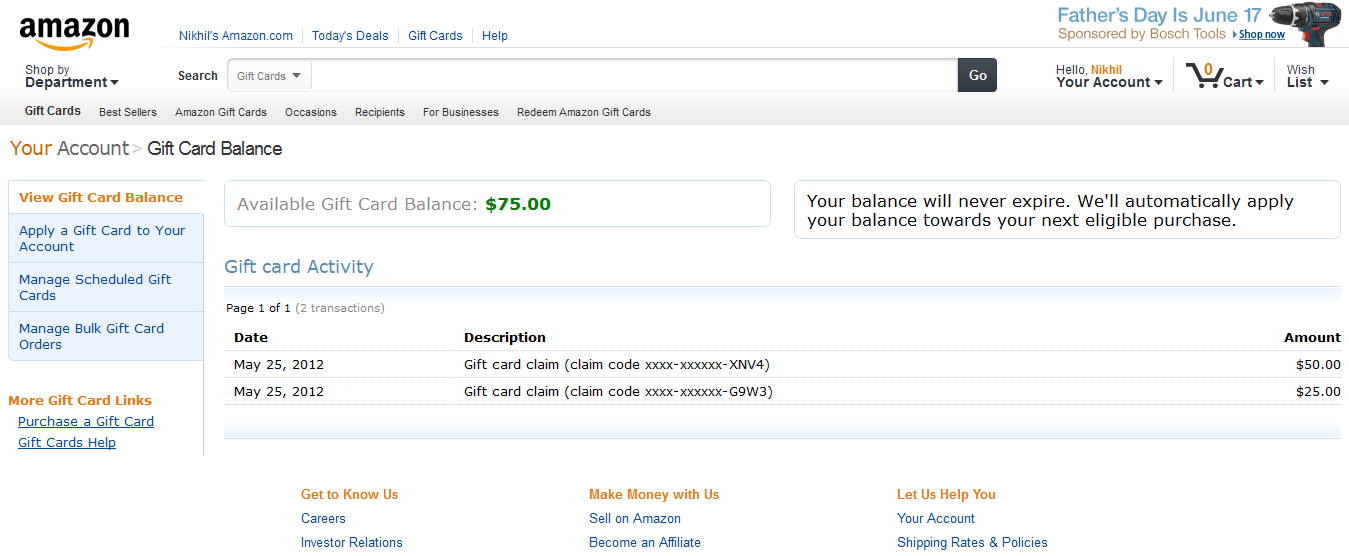Image resolution: width=1349 pixels, height=556 pixels.
Task: Open Sell on Amazon footer link
Action: click(x=635, y=518)
